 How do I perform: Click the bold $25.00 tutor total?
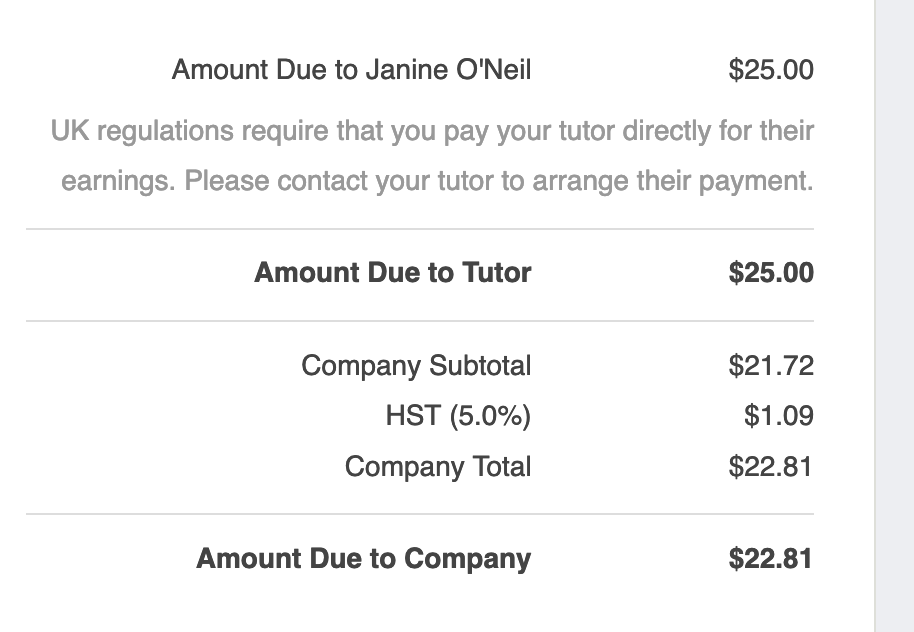coord(771,273)
